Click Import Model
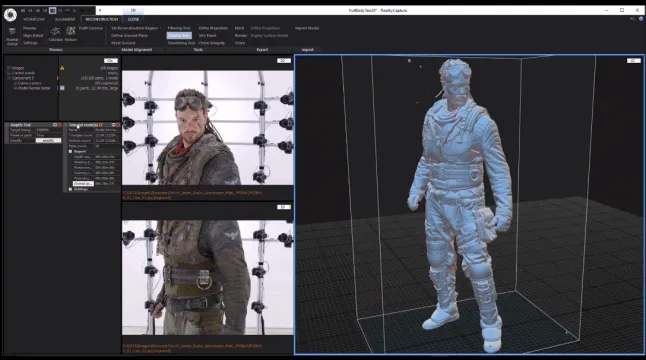The height and width of the screenshot is (360, 646). point(307,28)
